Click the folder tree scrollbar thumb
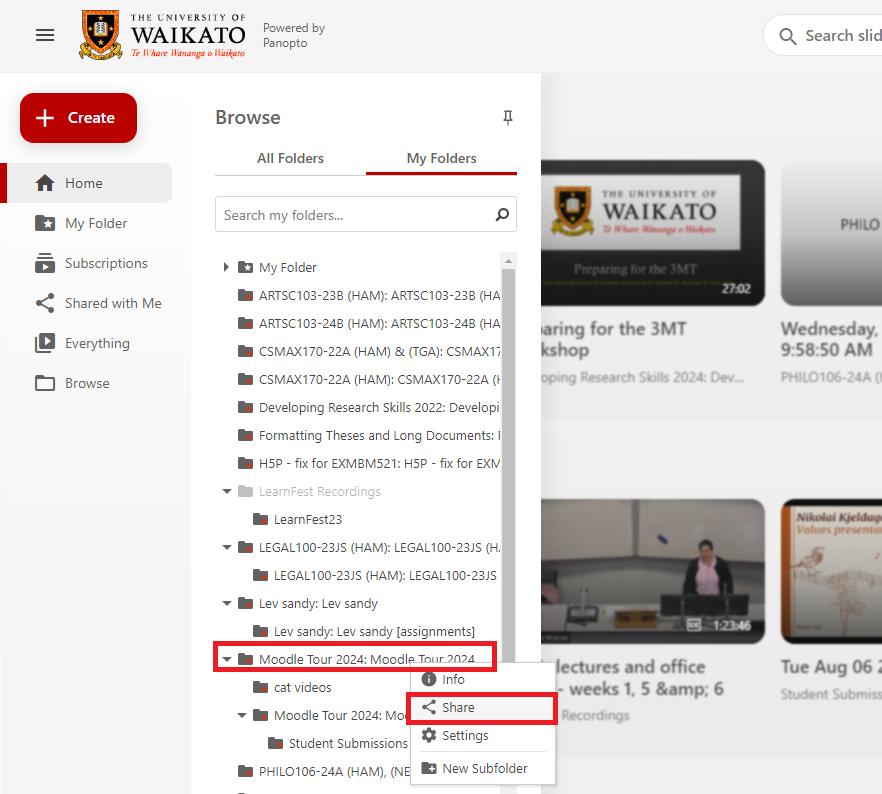The image size is (882, 794). 508,464
